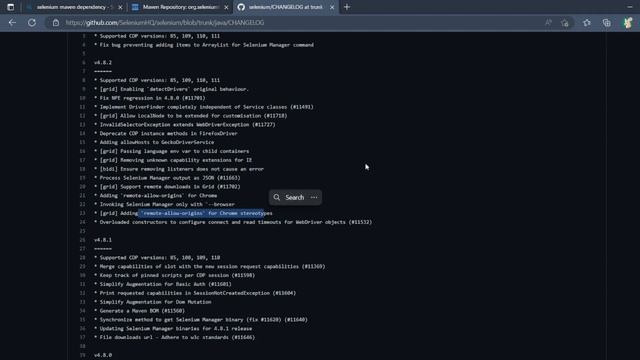The width and height of the screenshot is (640, 360).
Task: Open more options in selection popup
Action: [314, 198]
